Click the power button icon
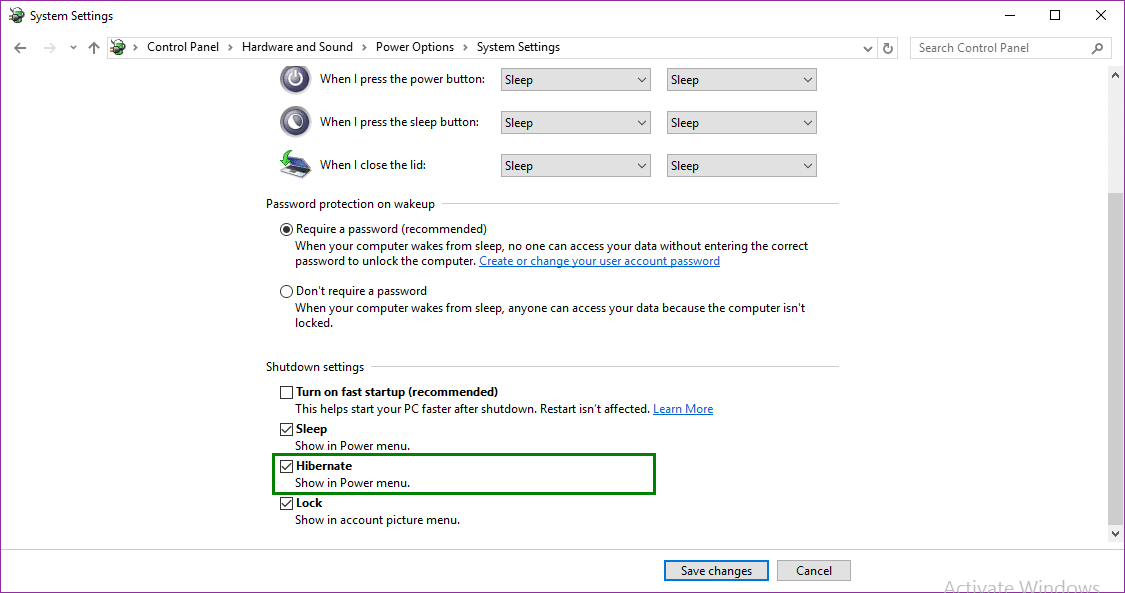Image resolution: width=1125 pixels, height=593 pixels. pos(295,79)
